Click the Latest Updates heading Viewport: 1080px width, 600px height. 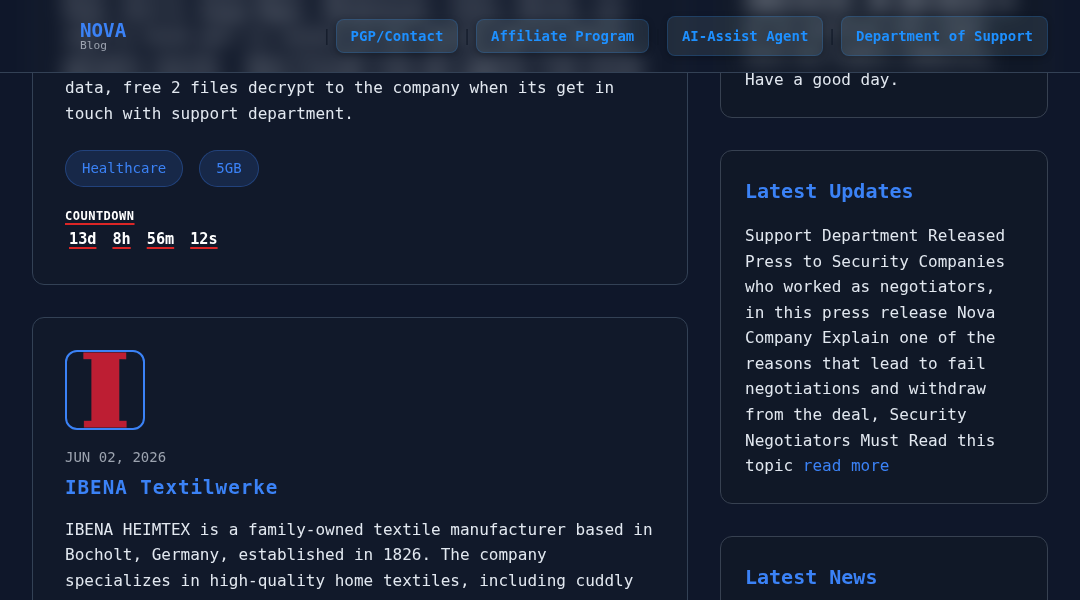pos(829,191)
